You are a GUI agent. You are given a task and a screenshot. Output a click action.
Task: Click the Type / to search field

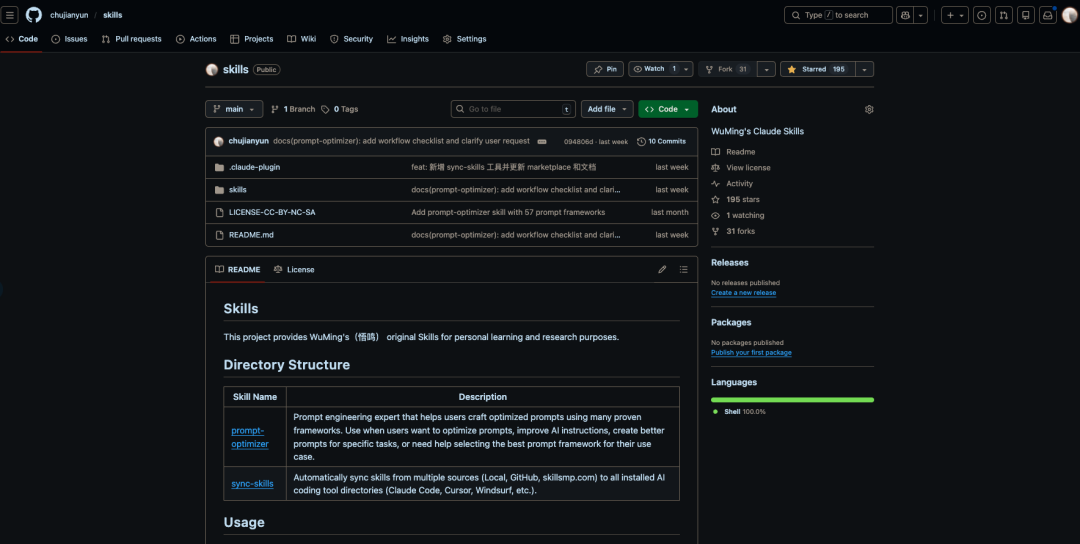(x=838, y=14)
